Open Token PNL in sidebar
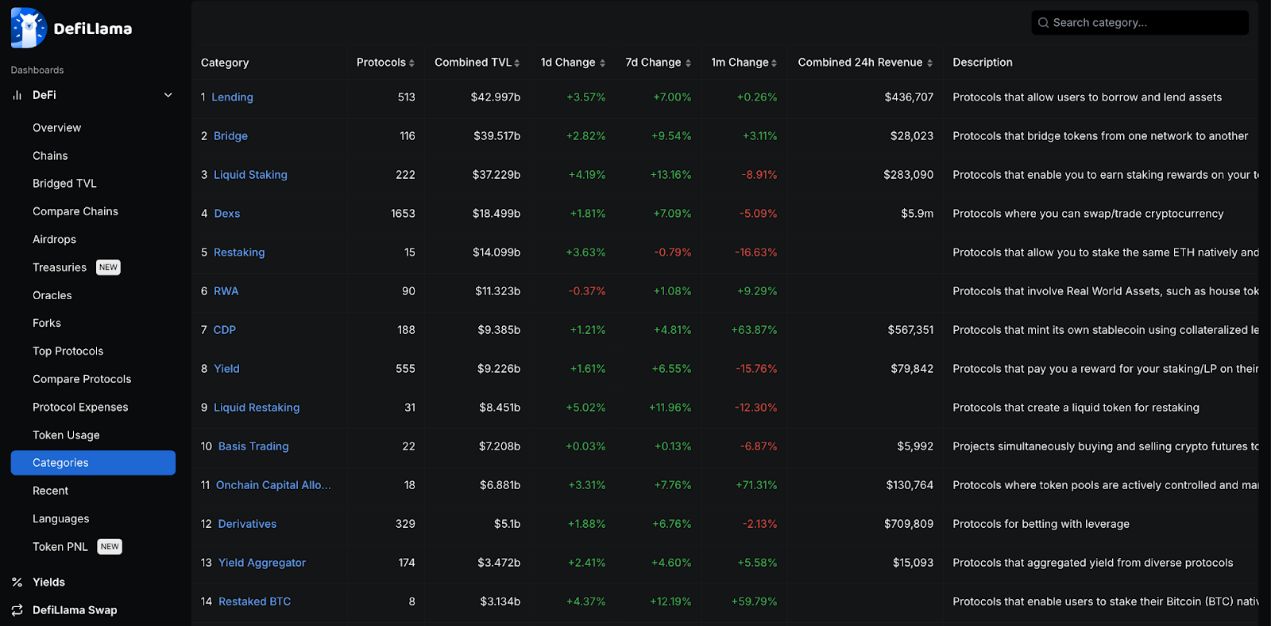1271x626 pixels. 60,547
